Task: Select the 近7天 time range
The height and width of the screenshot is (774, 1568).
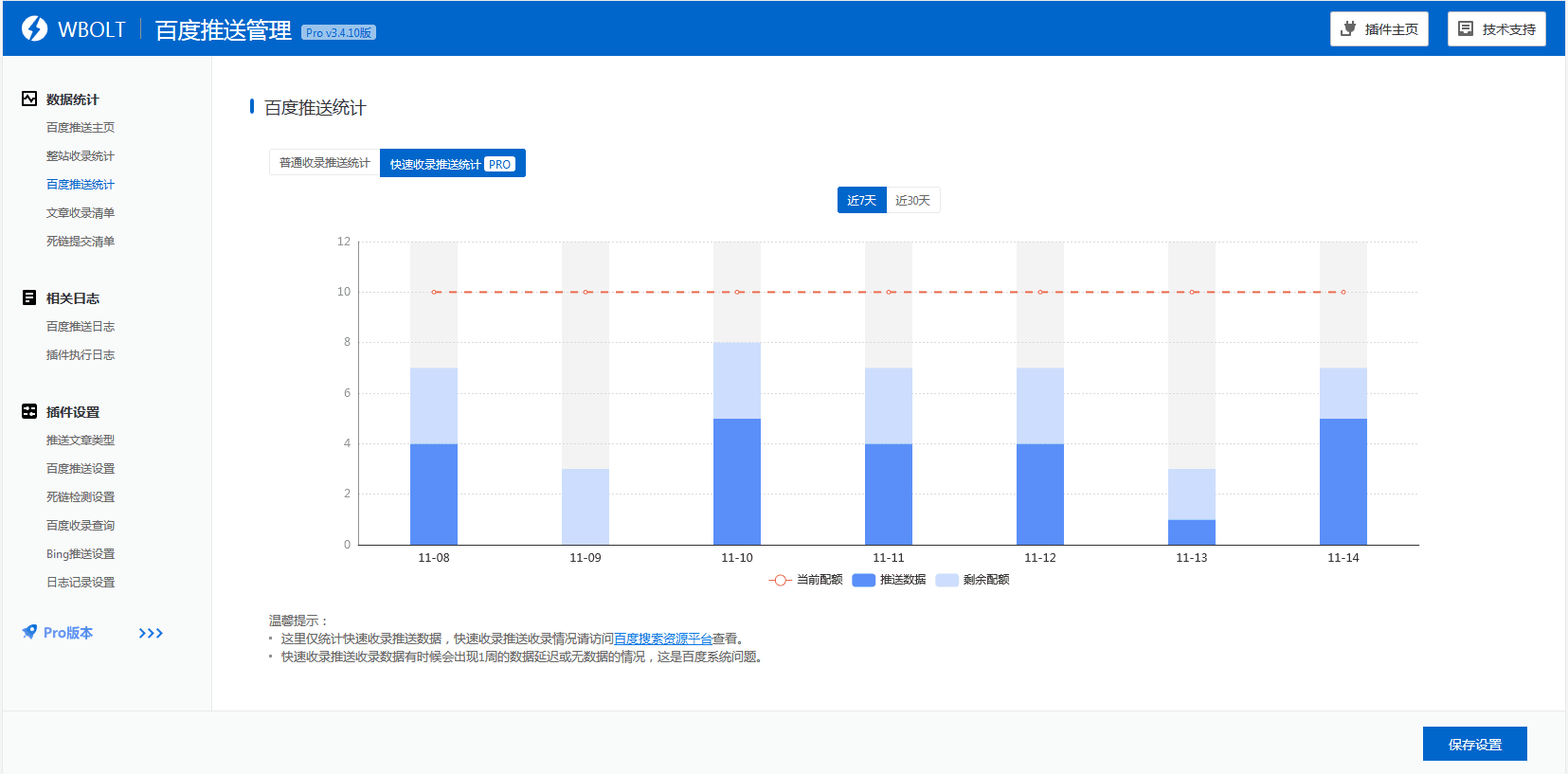Action: pos(861,200)
